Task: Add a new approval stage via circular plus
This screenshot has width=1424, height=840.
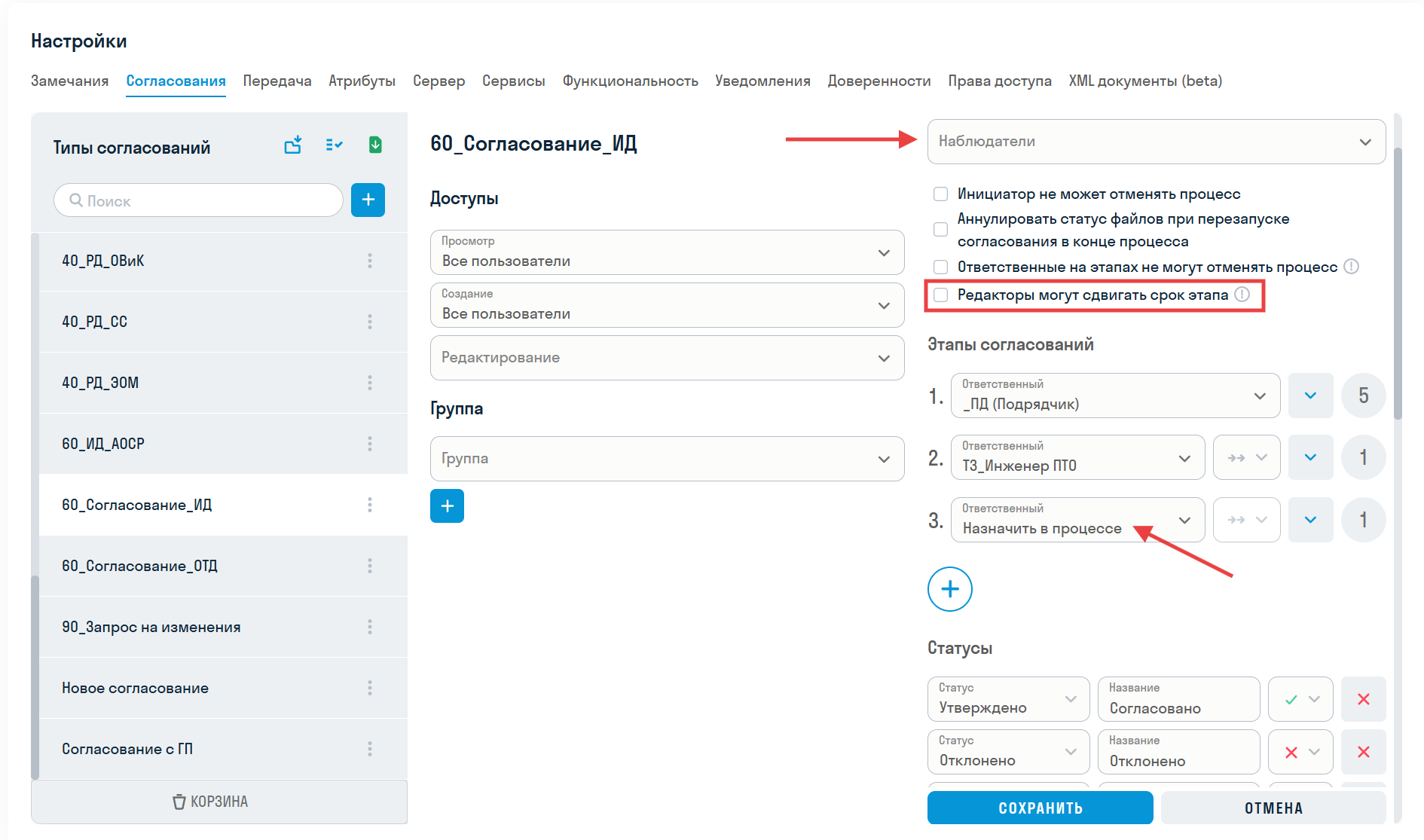Action: (949, 589)
